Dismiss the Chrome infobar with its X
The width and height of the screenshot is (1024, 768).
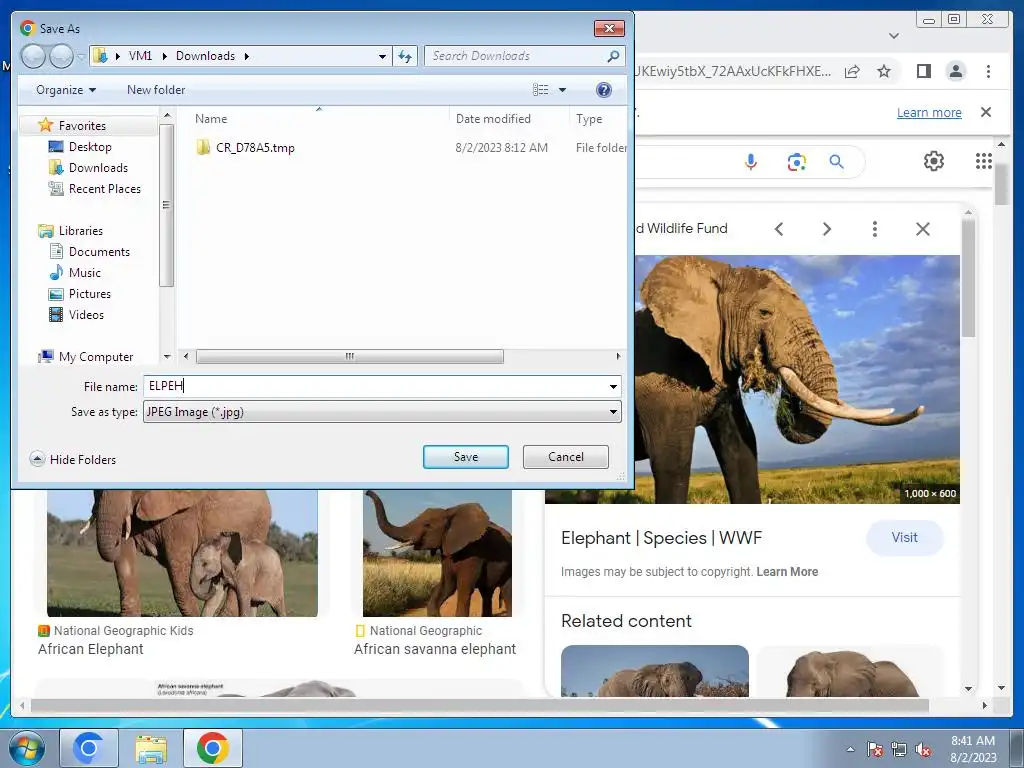coord(986,112)
